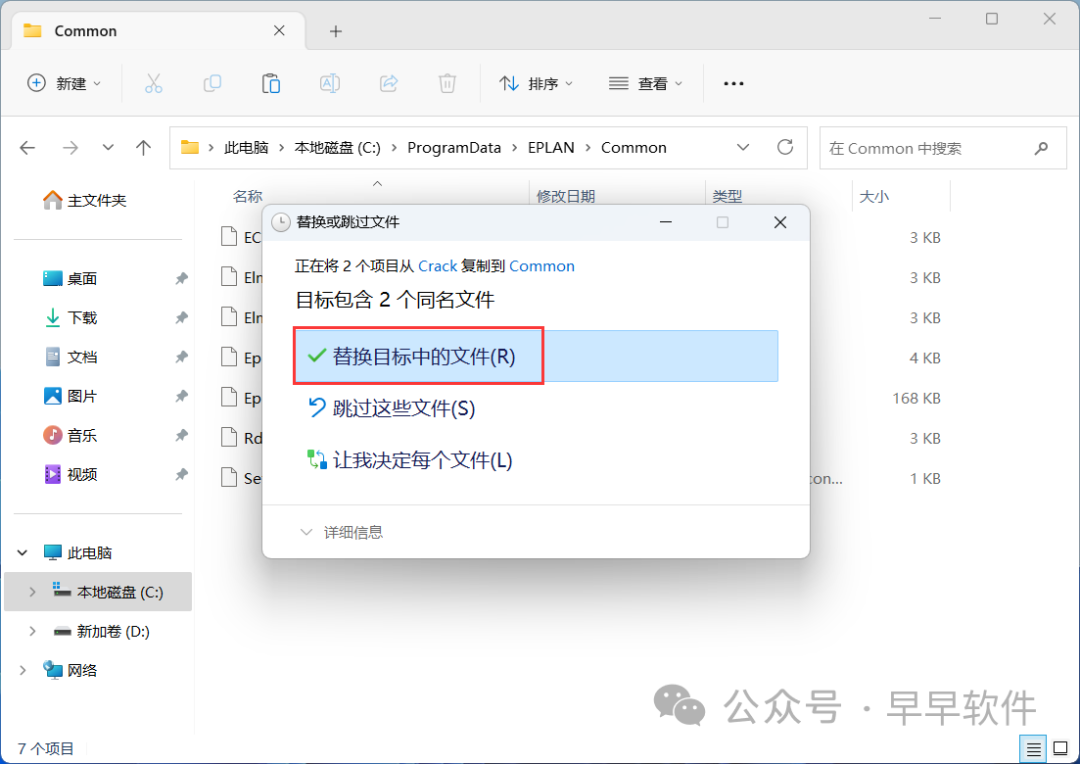Click the 在 Common 中搜索 search box
The width and height of the screenshot is (1080, 764).
tap(925, 148)
